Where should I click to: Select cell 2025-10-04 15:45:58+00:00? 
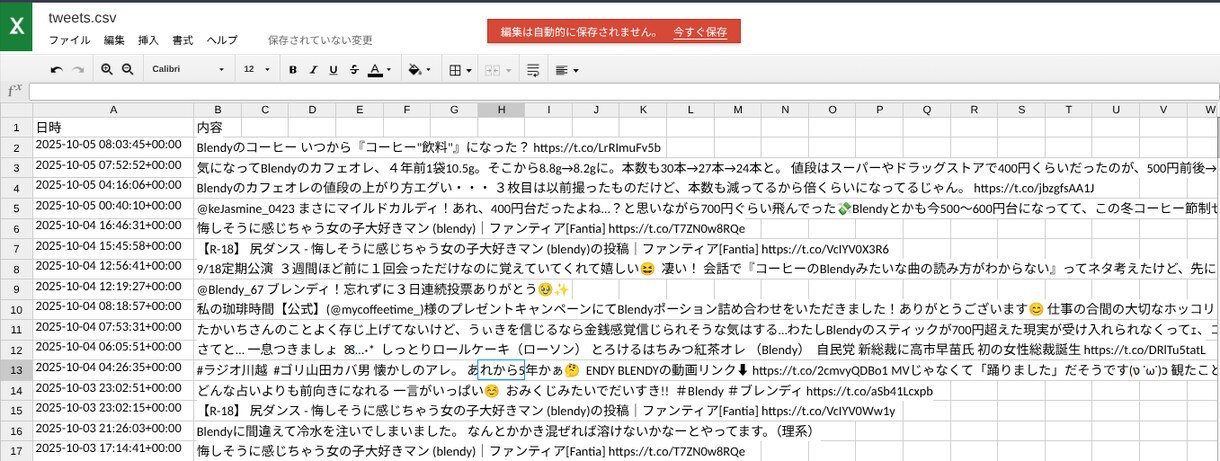(x=113, y=247)
